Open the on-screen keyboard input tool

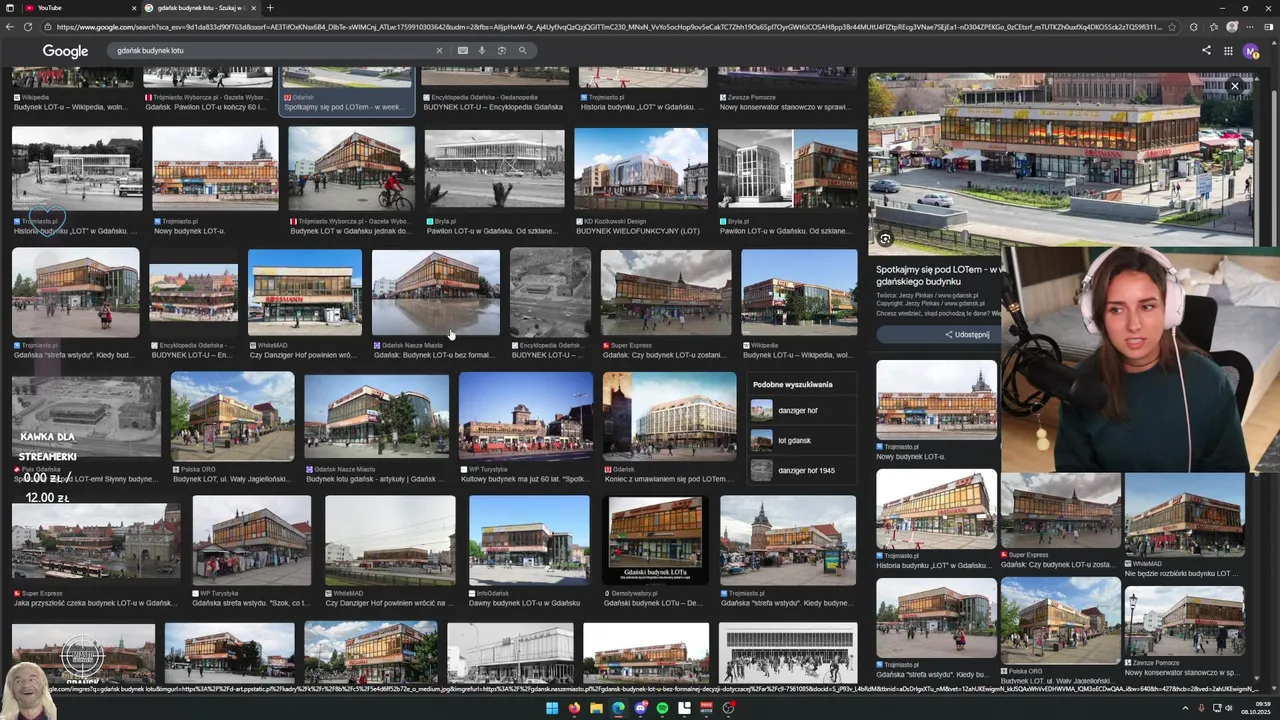pyautogui.click(x=463, y=50)
